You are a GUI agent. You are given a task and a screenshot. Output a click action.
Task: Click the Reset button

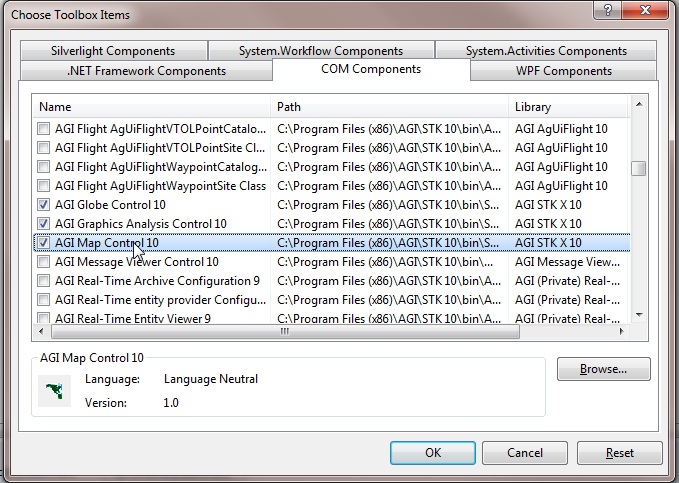click(619, 453)
